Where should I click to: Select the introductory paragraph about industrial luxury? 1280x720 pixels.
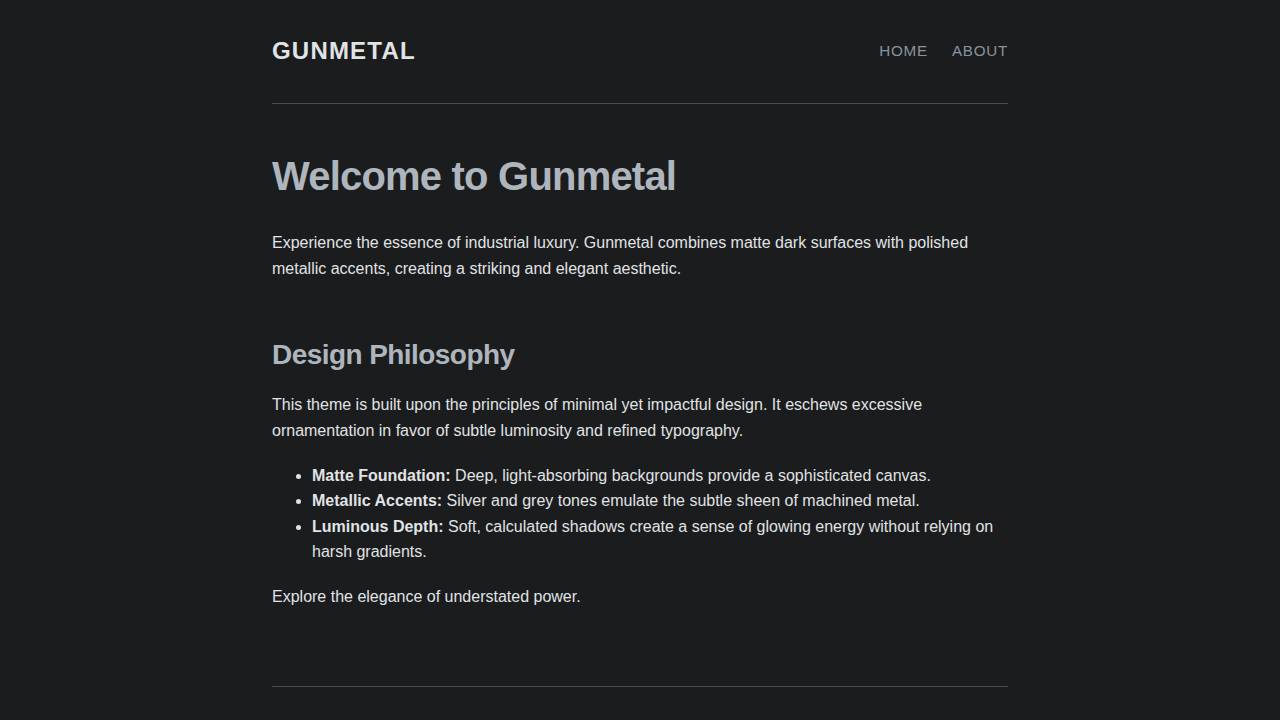tap(619, 255)
